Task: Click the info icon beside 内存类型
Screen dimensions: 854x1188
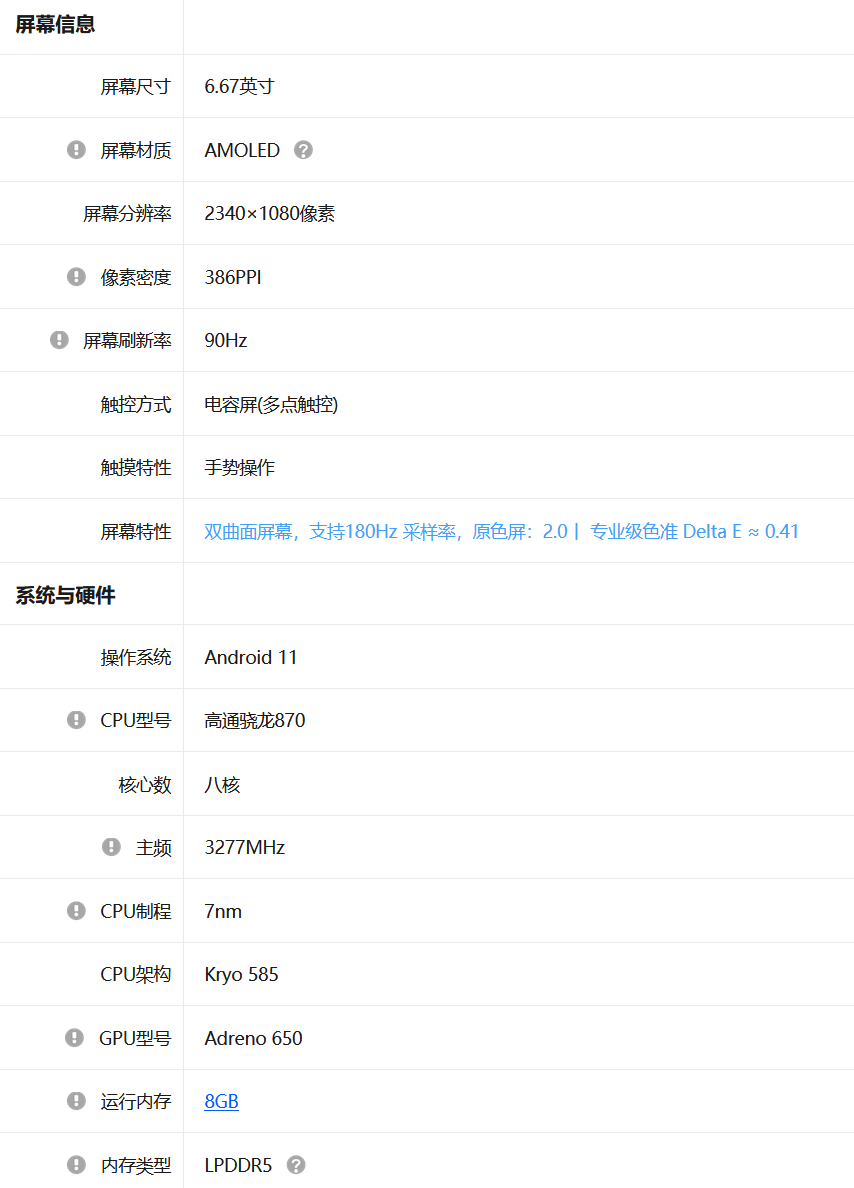Action: 76,1165
